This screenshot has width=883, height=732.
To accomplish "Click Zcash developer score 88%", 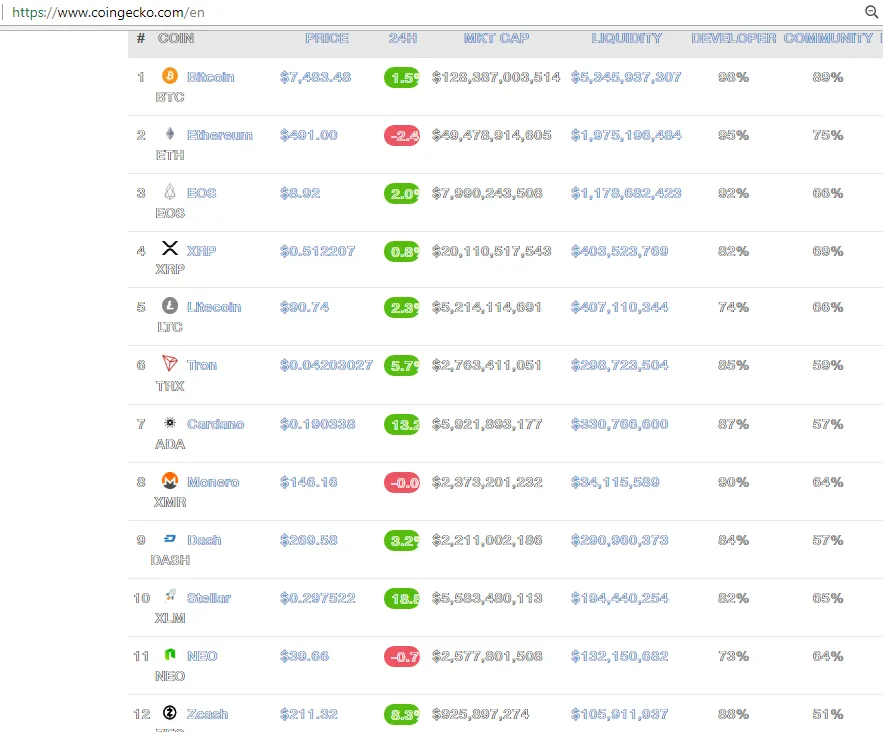I will point(733,714).
